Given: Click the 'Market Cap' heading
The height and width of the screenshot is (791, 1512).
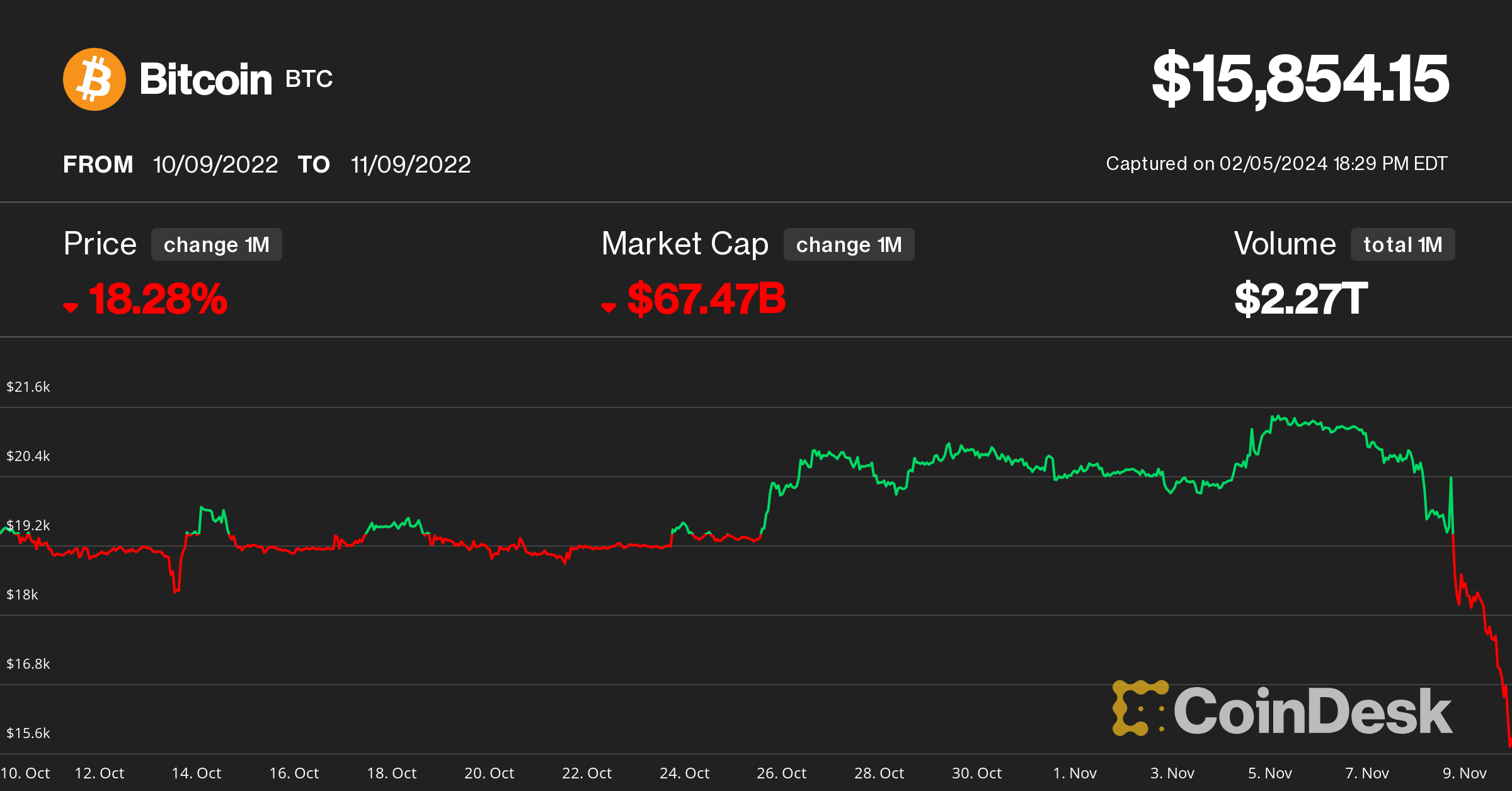Looking at the screenshot, I should coord(685,244).
